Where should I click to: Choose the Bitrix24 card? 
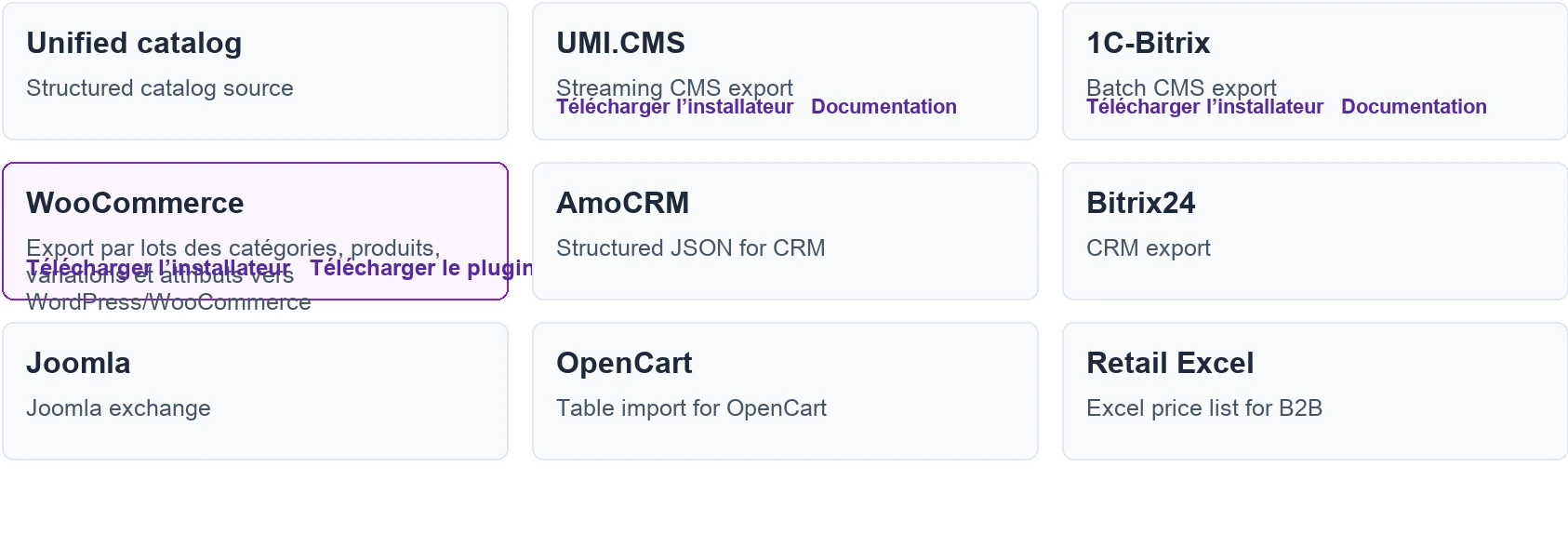(1315, 232)
